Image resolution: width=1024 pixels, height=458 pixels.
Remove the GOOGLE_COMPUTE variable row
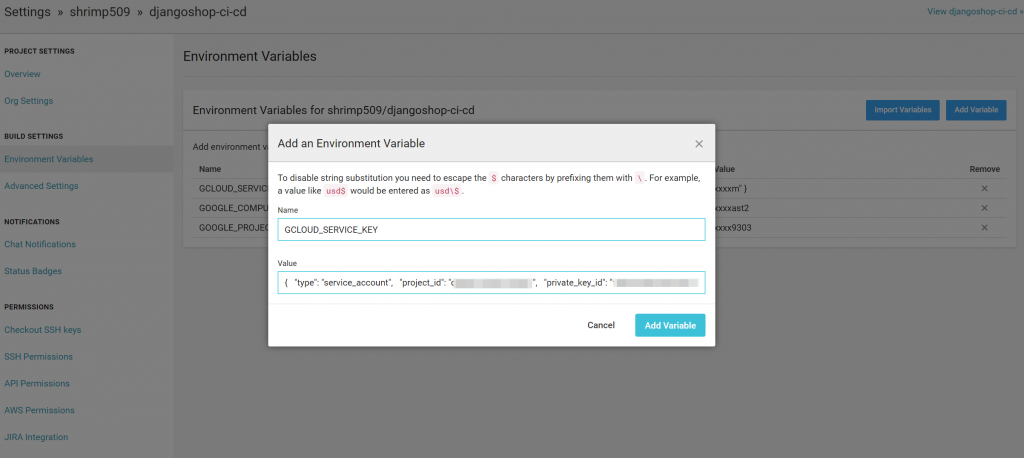pos(984,208)
